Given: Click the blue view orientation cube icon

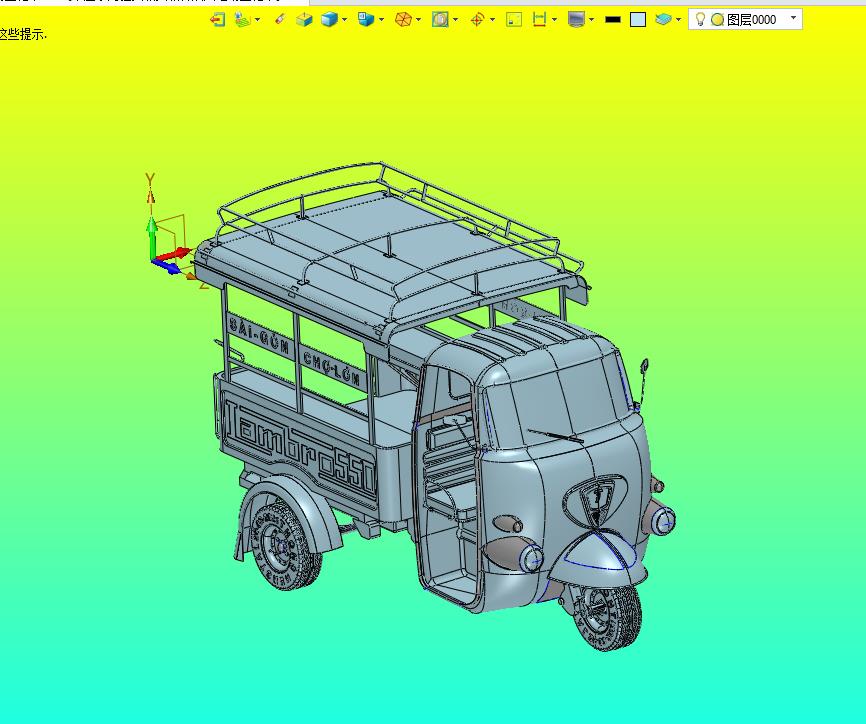Looking at the screenshot, I should tap(366, 19).
